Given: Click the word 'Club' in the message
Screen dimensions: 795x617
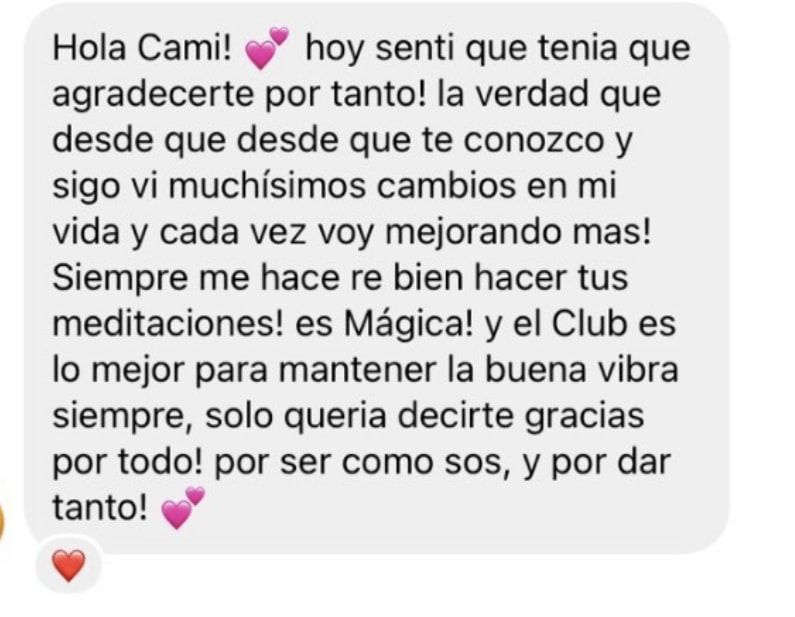Looking at the screenshot, I should 589,323.
